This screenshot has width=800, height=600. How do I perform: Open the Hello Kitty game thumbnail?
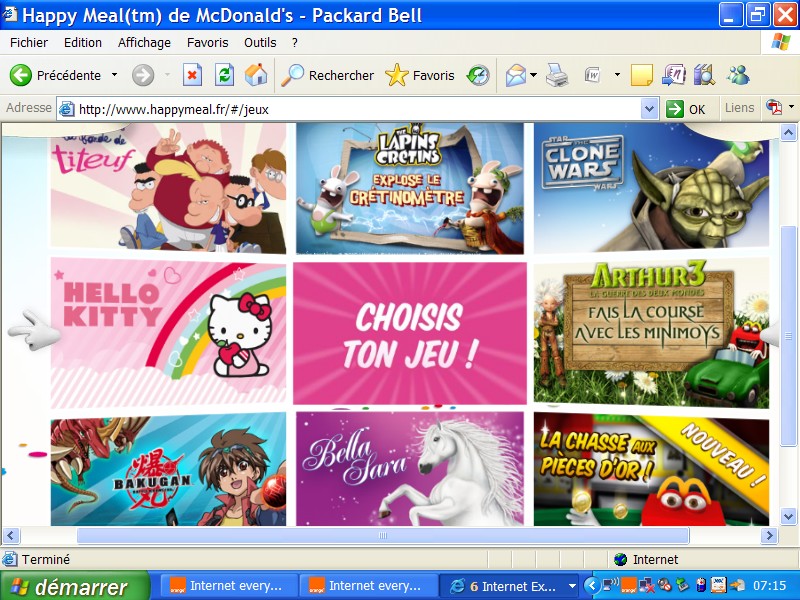(168, 333)
